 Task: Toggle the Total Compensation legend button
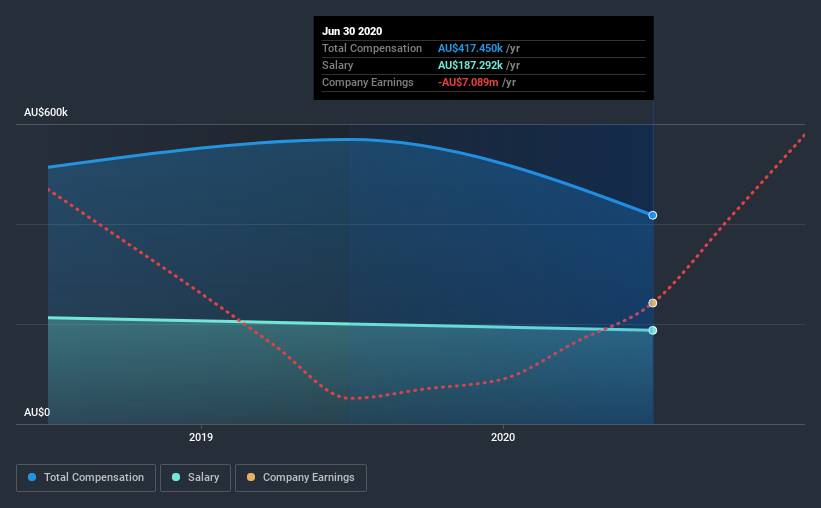[86, 478]
